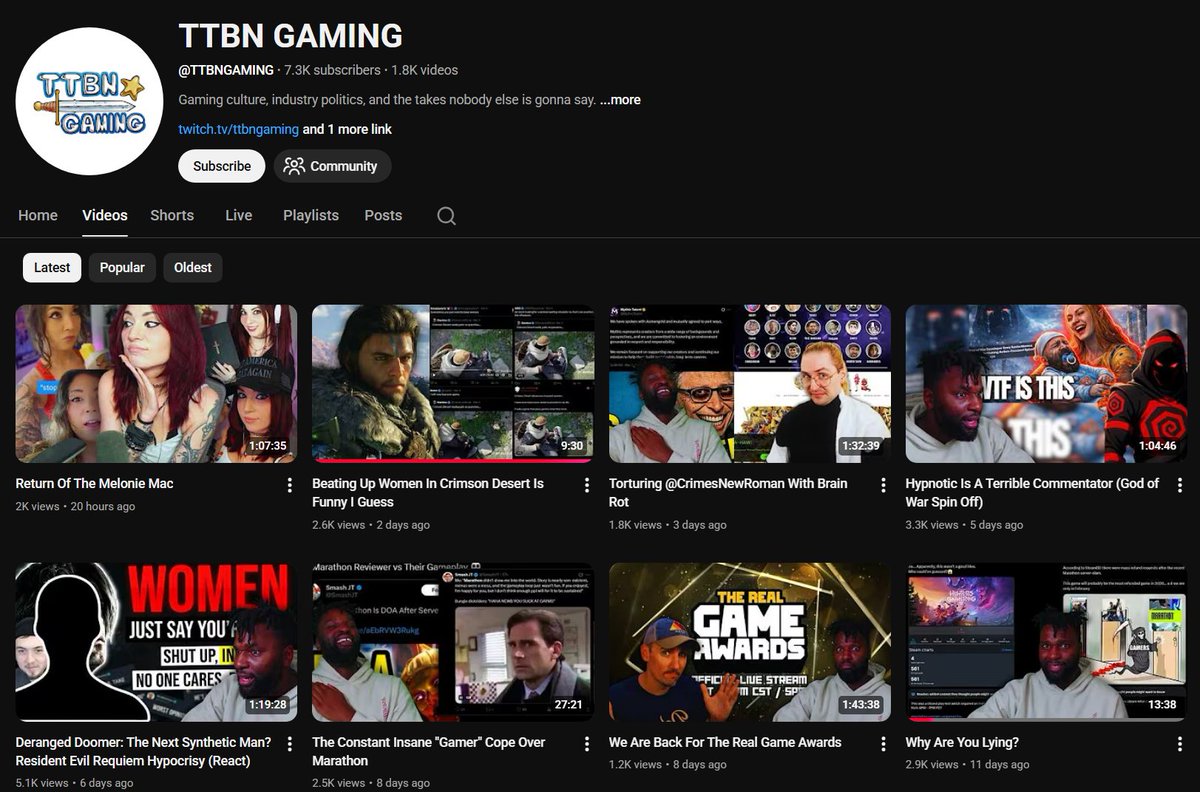Click '1.8K views • 3 days ago' text
Screen dimensions: 1200x792
click(667, 525)
